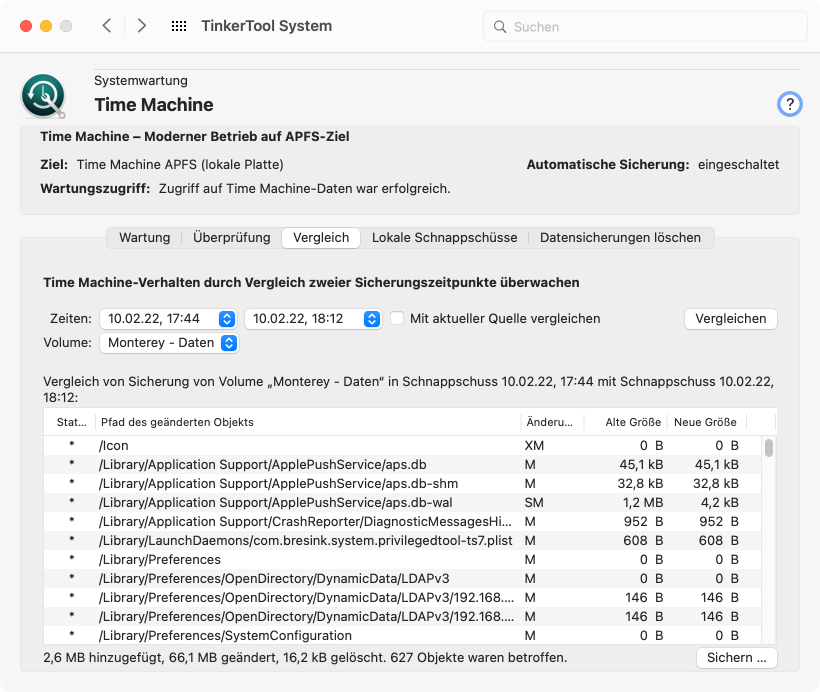Open the Volume dropdown Monterey - Daten
The height and width of the screenshot is (692, 820).
click(169, 343)
